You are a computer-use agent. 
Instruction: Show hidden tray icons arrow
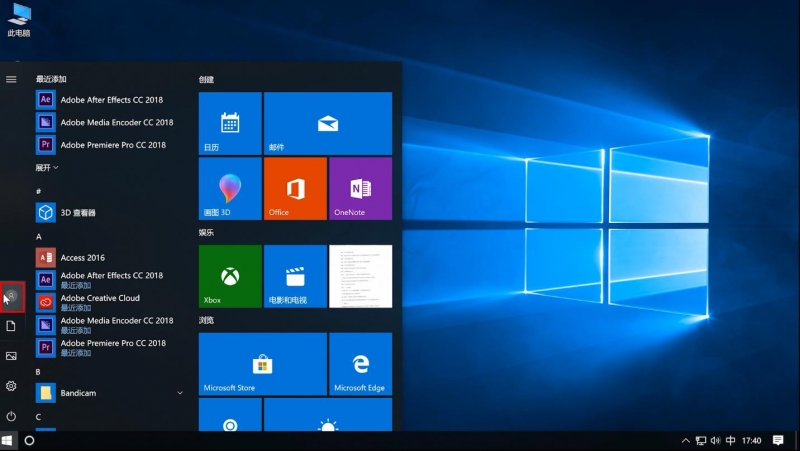click(x=686, y=440)
